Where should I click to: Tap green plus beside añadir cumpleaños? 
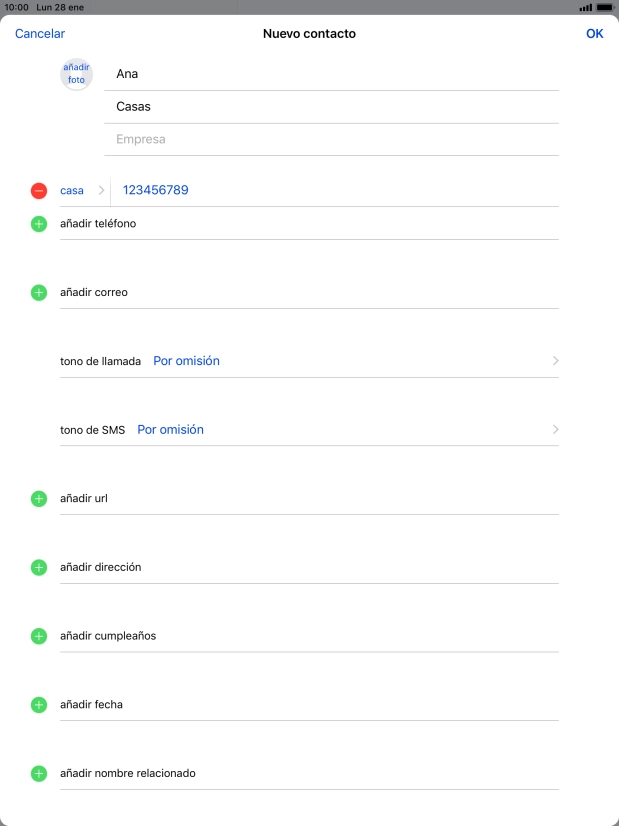coord(39,636)
